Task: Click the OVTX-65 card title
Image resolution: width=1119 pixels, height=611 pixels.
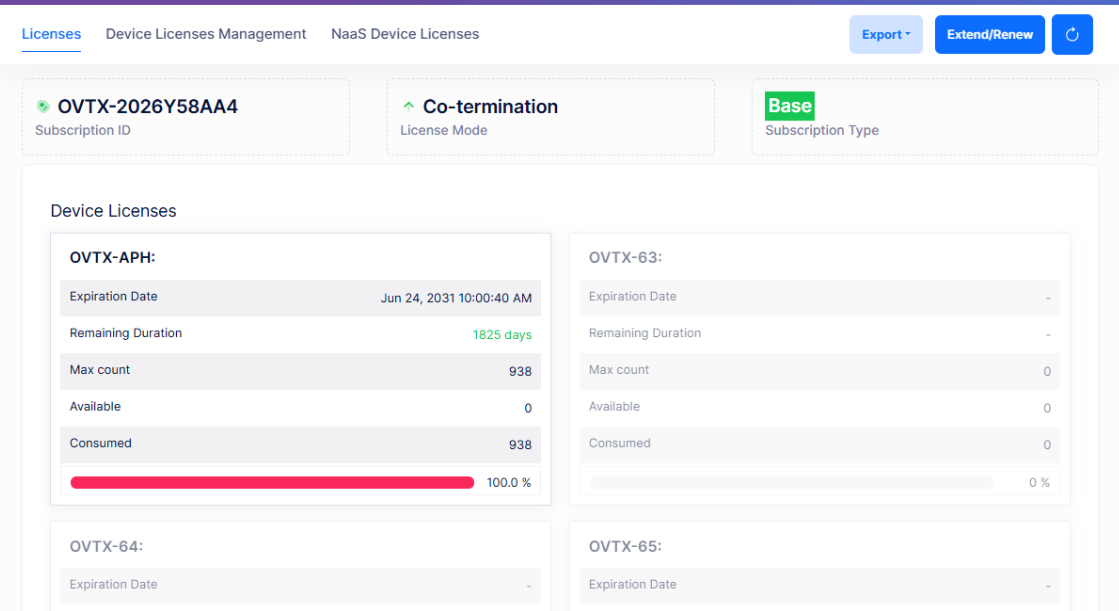Action: click(x=625, y=546)
